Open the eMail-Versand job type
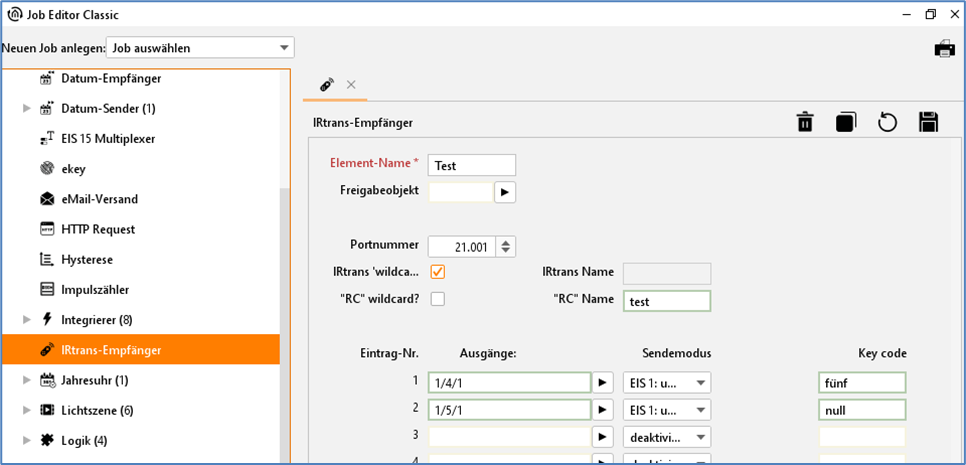Image resolution: width=966 pixels, height=465 pixels. [99, 199]
